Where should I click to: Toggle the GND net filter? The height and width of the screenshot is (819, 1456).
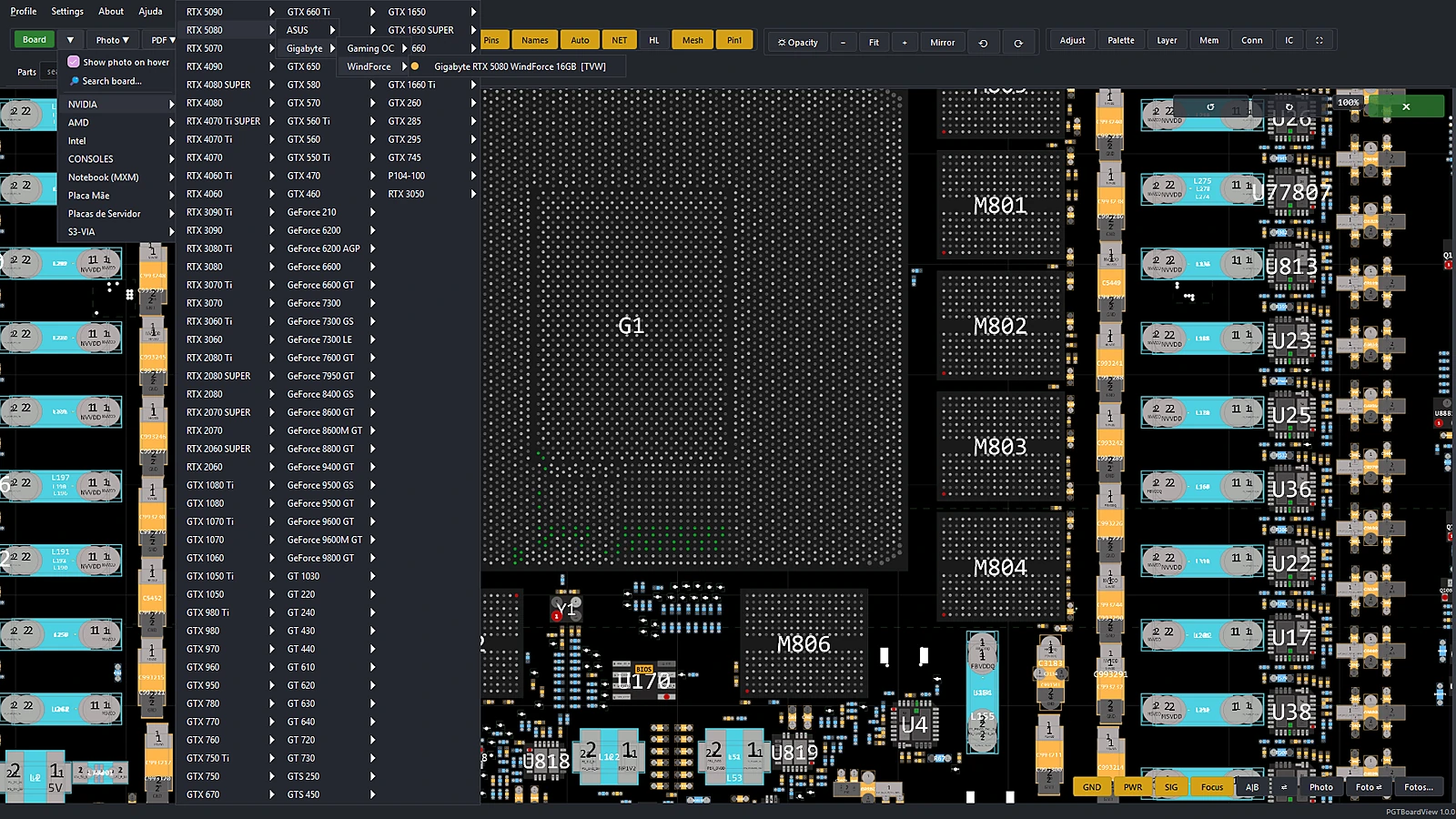click(x=1092, y=787)
